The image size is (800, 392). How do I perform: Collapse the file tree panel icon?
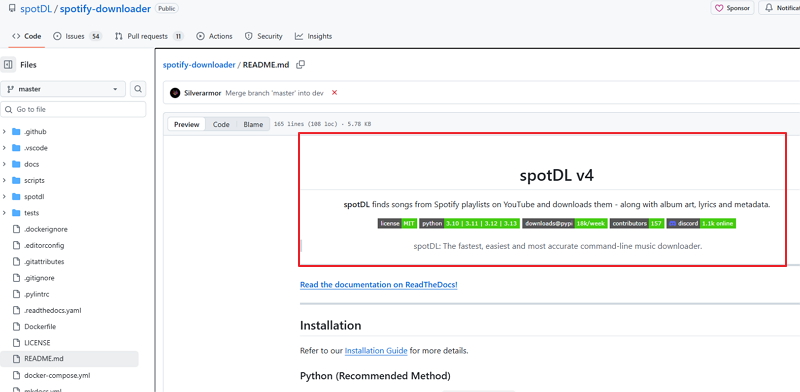click(x=8, y=65)
